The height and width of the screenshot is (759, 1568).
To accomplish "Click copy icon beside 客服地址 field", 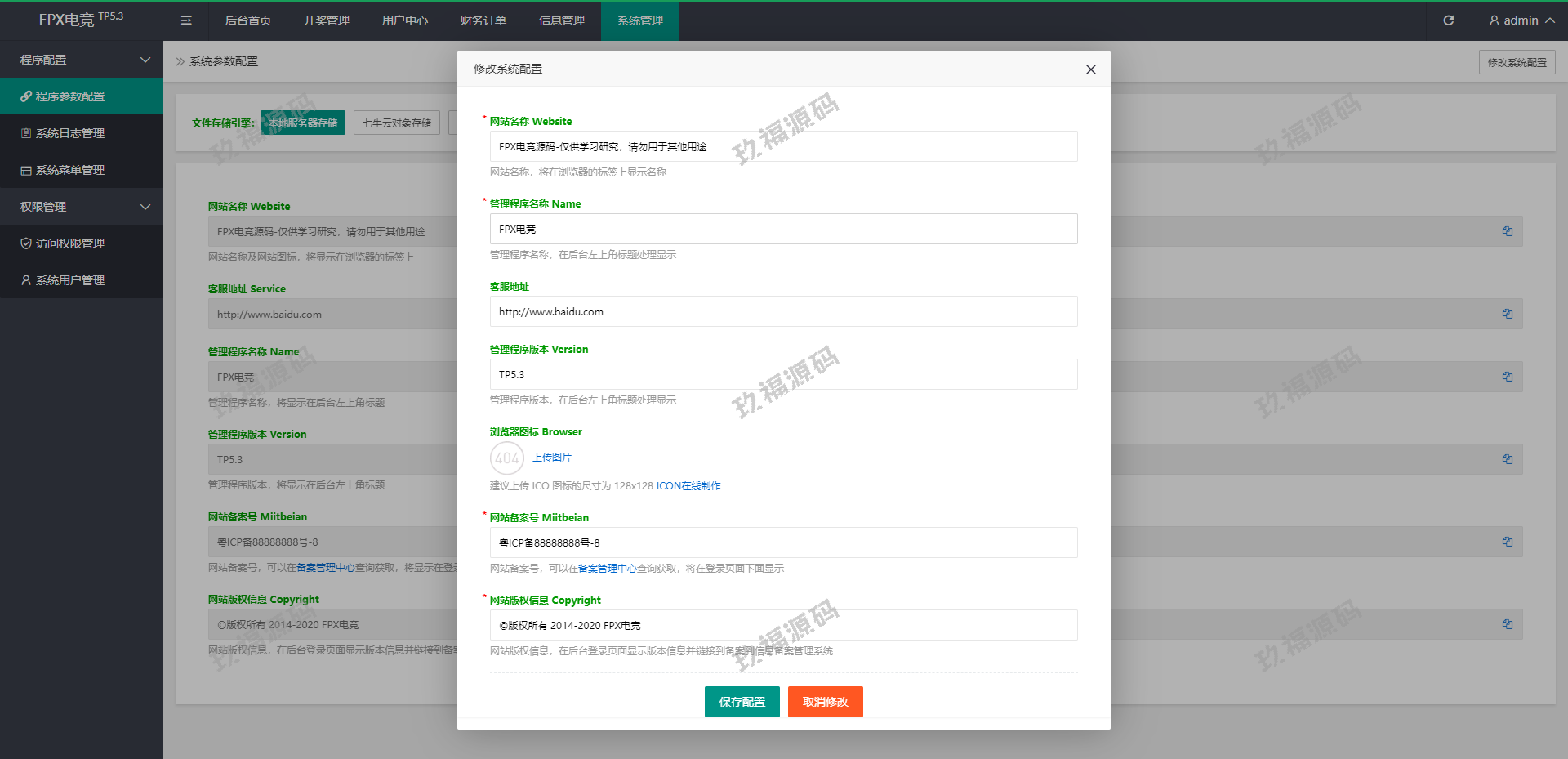I will point(1507,314).
